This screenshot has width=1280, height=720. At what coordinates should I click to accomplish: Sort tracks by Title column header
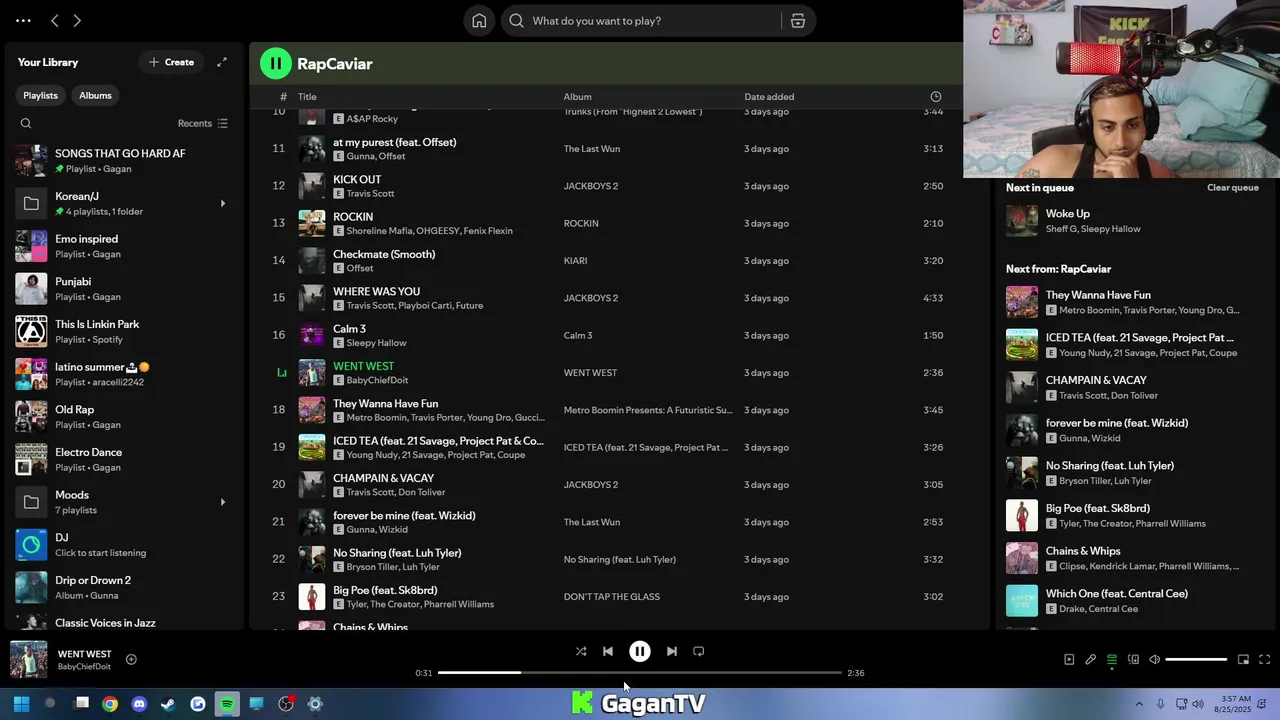click(x=307, y=97)
